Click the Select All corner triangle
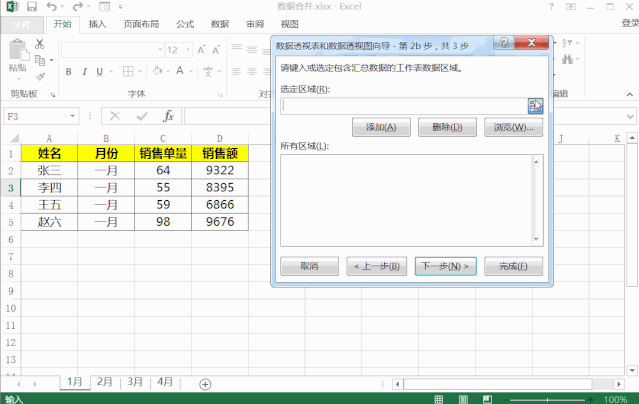This screenshot has height=404, width=639. pyautogui.click(x=14, y=139)
